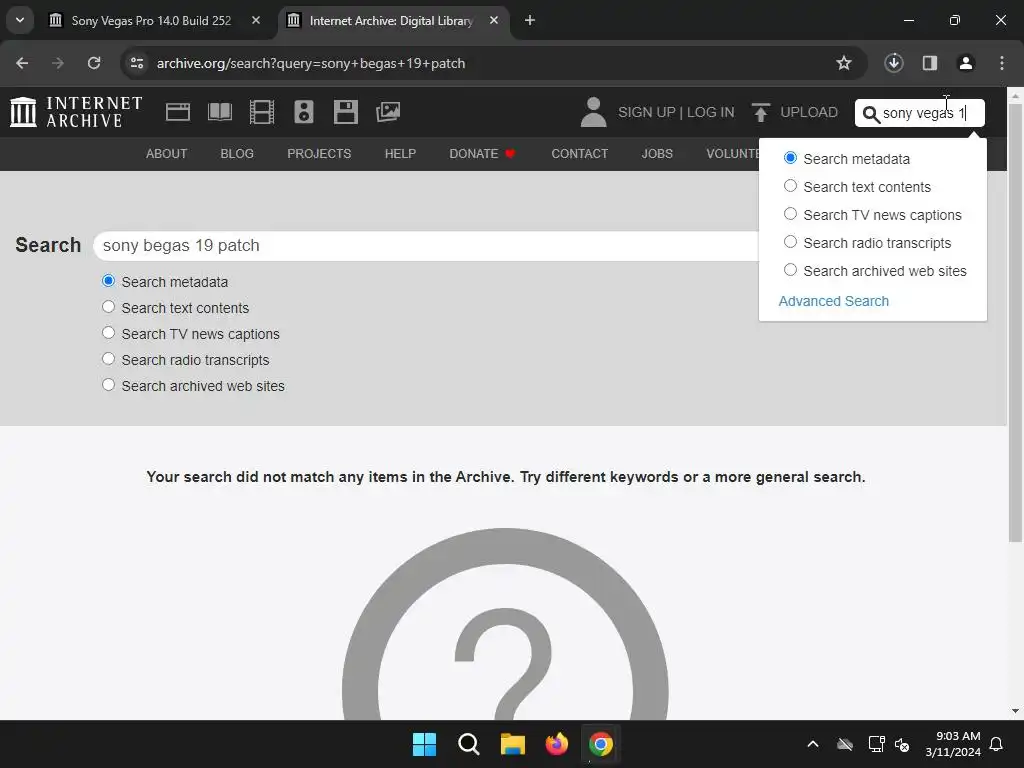Open the Texts book icon

tap(219, 112)
